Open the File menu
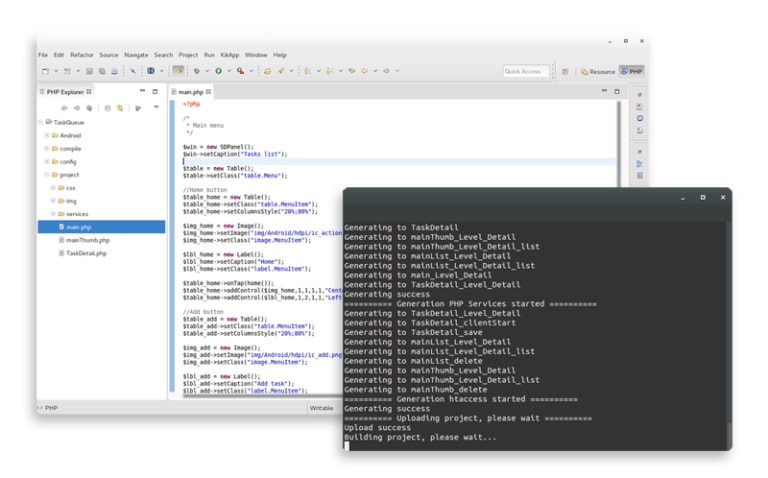This screenshot has height=478, width=768. click(43, 55)
